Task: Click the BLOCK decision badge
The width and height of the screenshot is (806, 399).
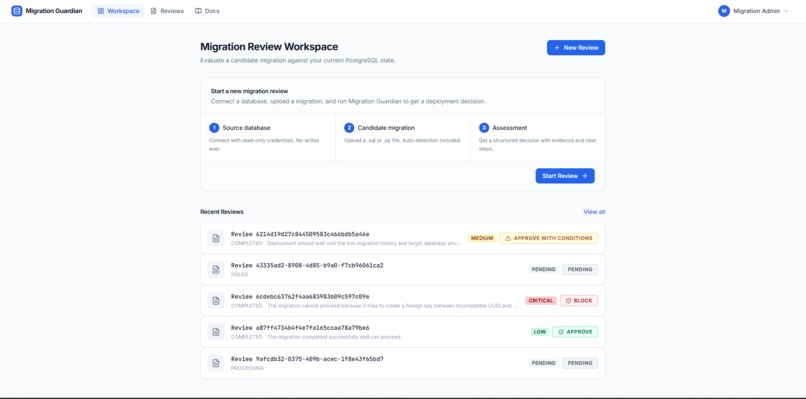Action: pos(579,301)
